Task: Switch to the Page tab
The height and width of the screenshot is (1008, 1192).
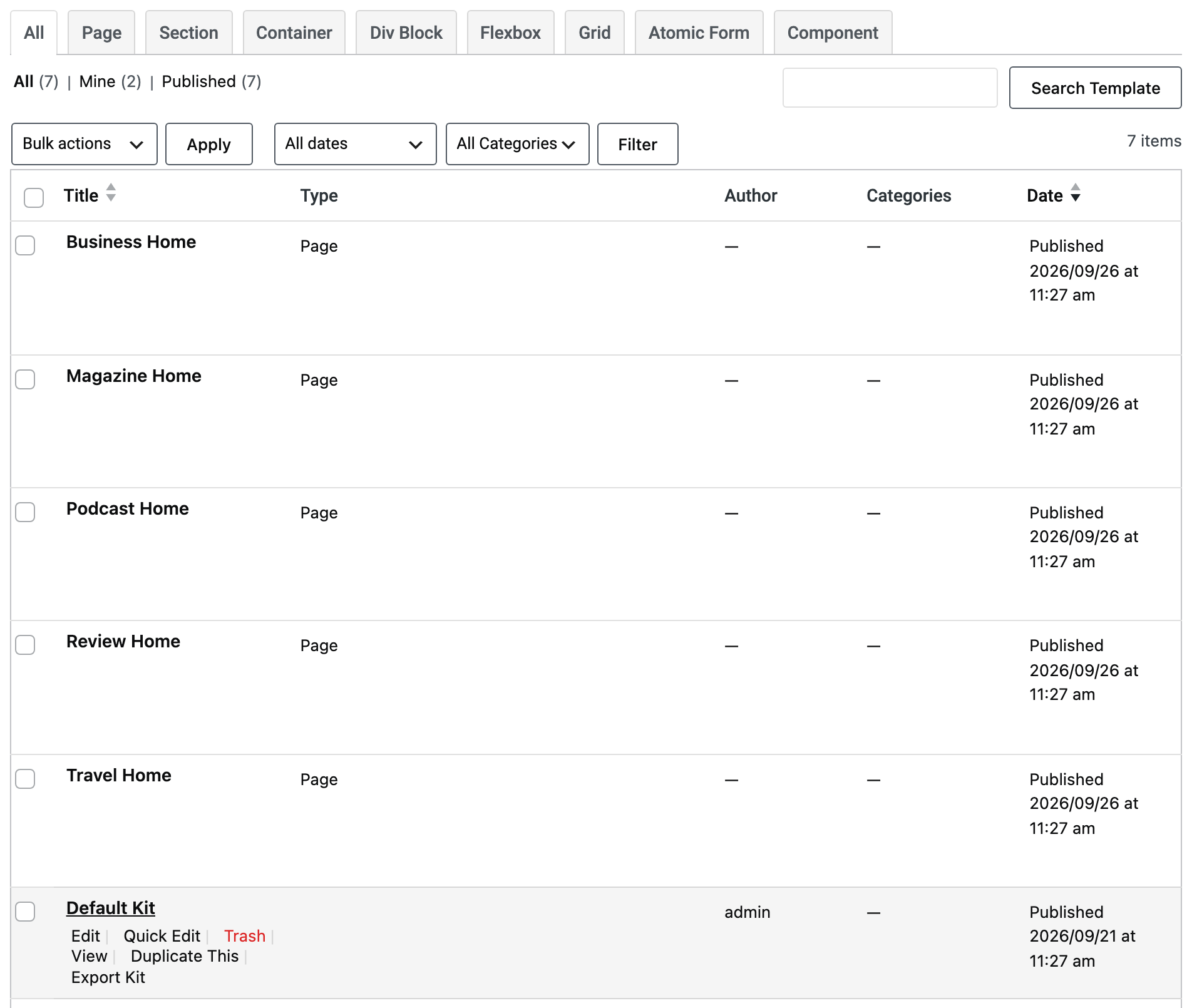Action: coord(101,33)
